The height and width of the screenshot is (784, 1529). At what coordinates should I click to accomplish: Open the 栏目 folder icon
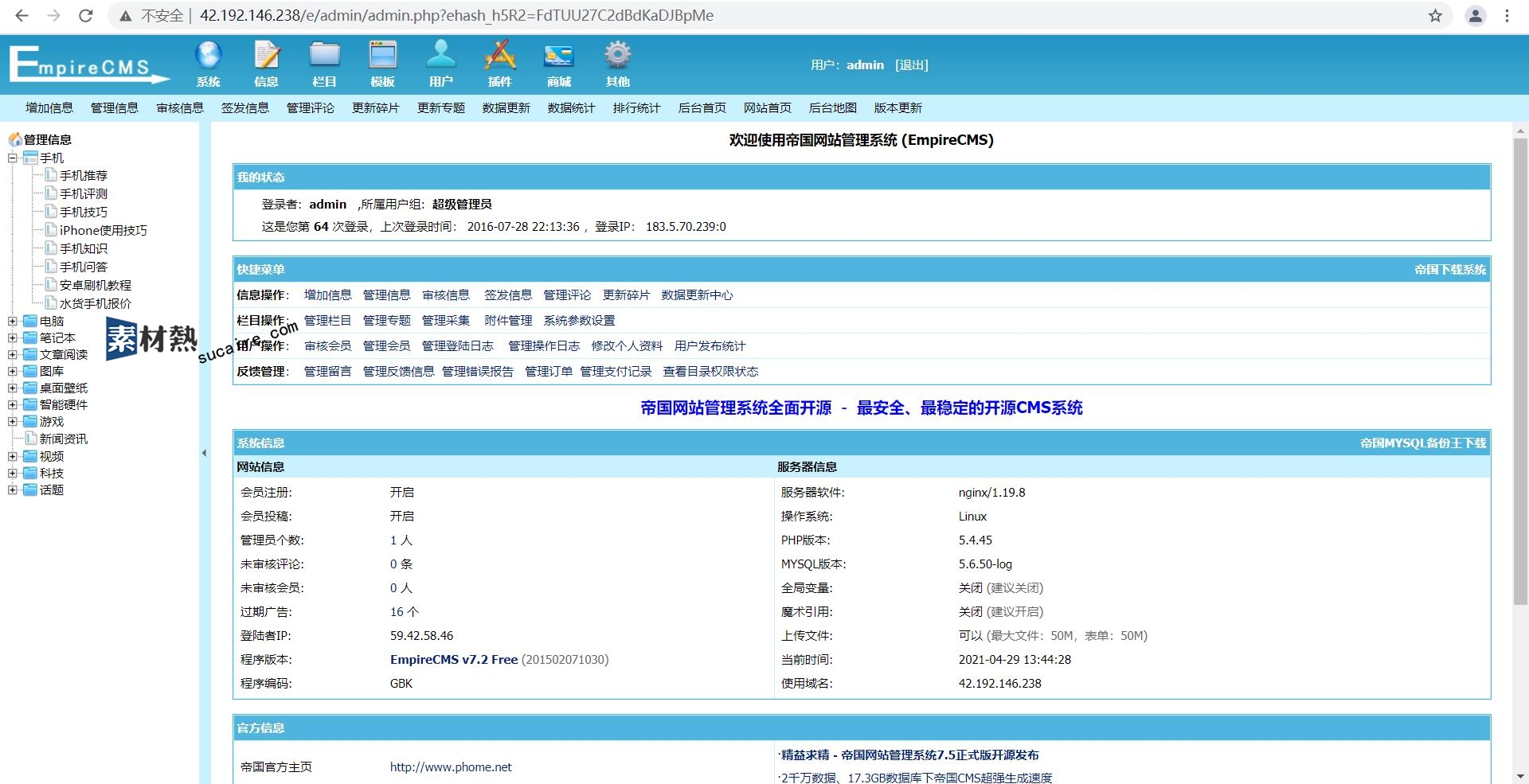(324, 55)
